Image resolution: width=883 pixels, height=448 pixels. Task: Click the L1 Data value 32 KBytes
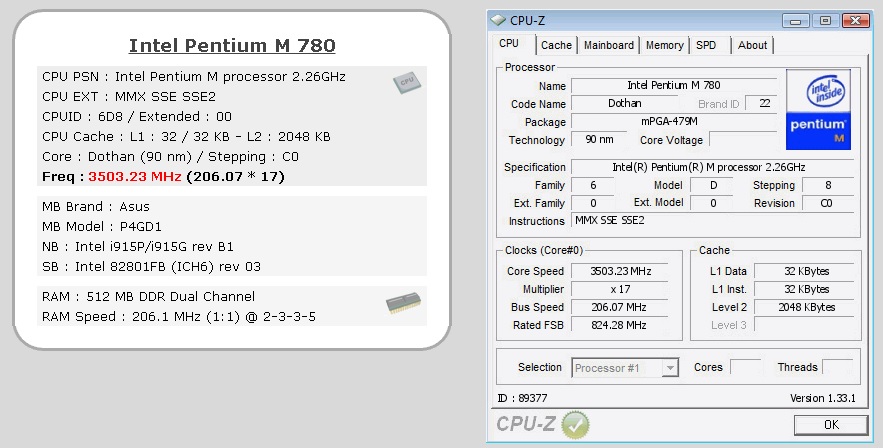click(x=804, y=271)
